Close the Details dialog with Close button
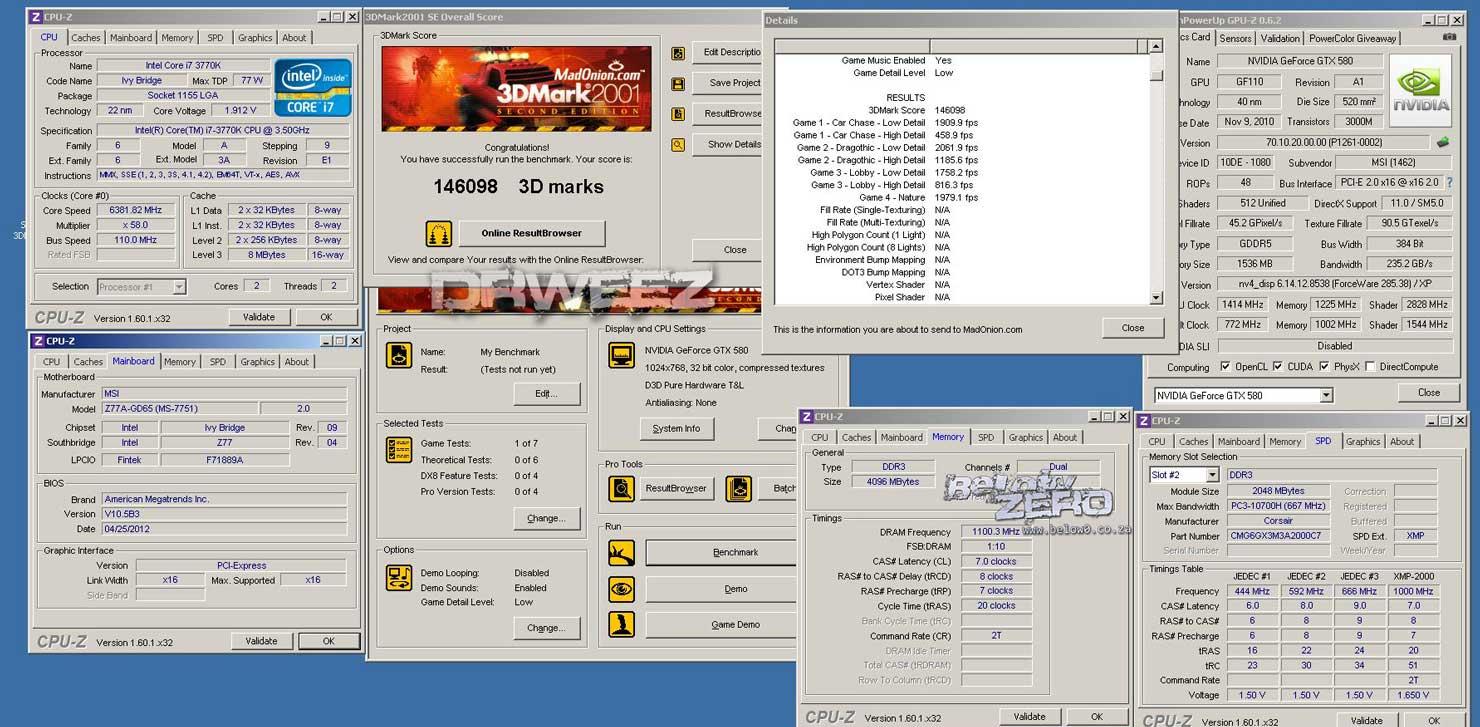 1133,328
